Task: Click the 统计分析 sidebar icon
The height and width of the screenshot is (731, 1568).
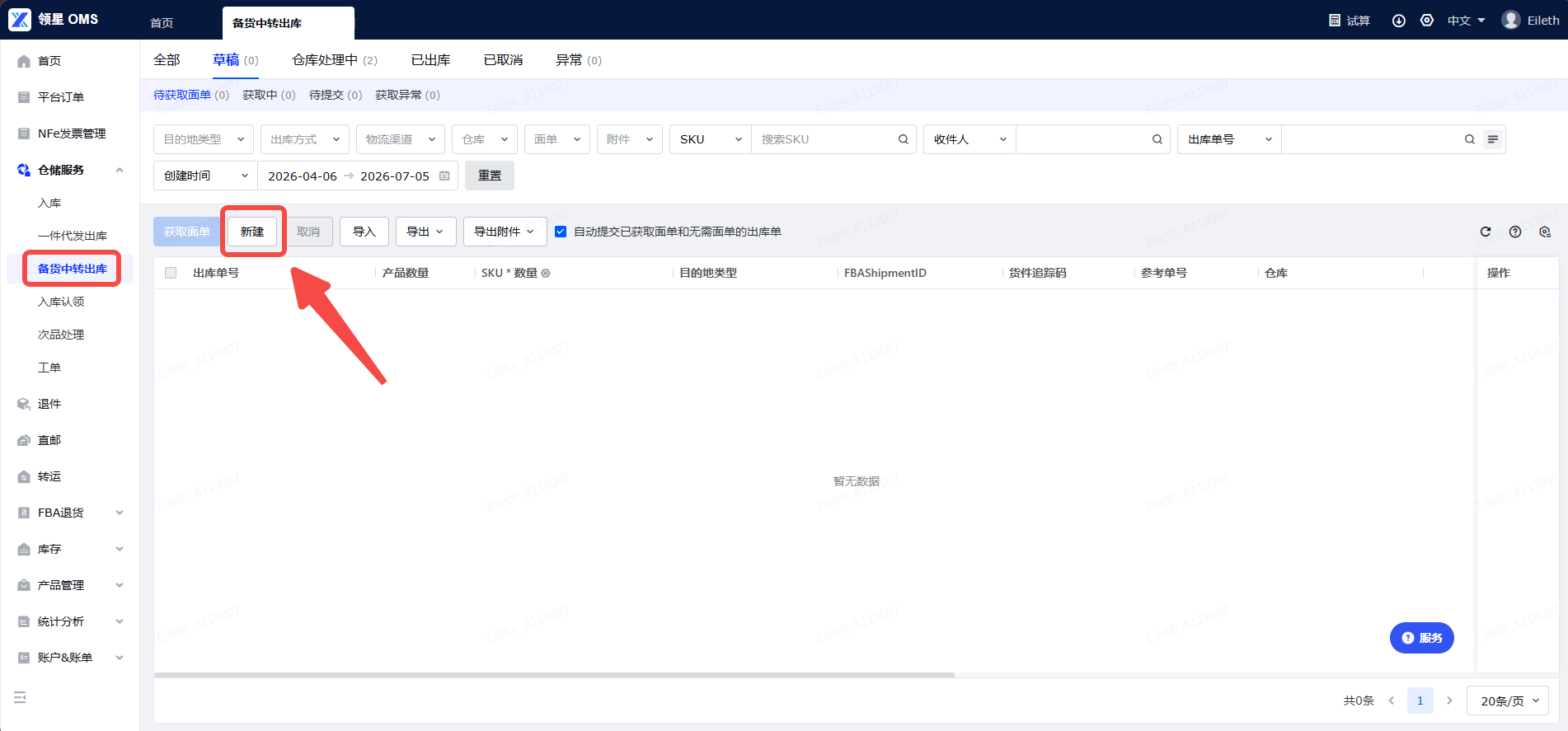Action: click(24, 621)
